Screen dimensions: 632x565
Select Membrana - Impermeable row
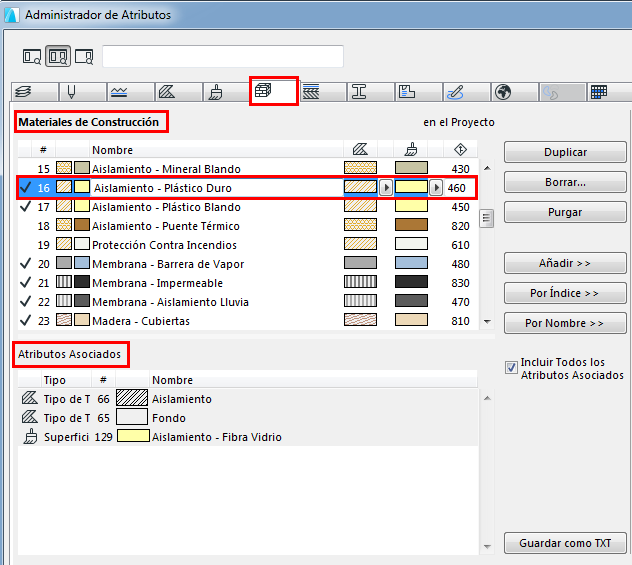[x=247, y=282]
